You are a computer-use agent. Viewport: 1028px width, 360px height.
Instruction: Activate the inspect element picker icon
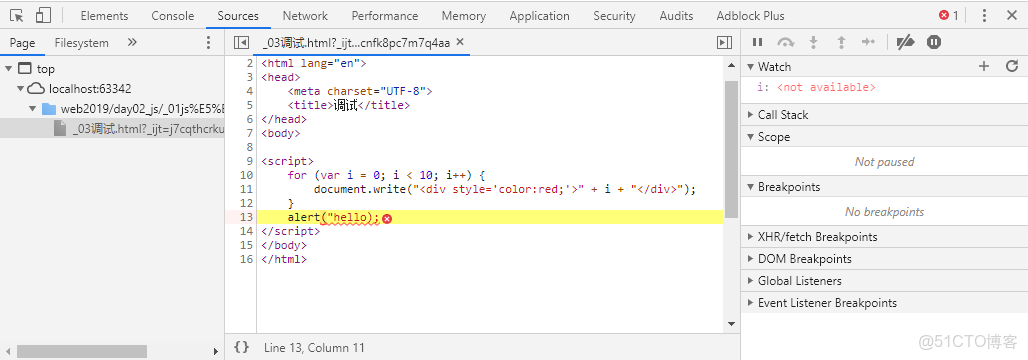17,15
